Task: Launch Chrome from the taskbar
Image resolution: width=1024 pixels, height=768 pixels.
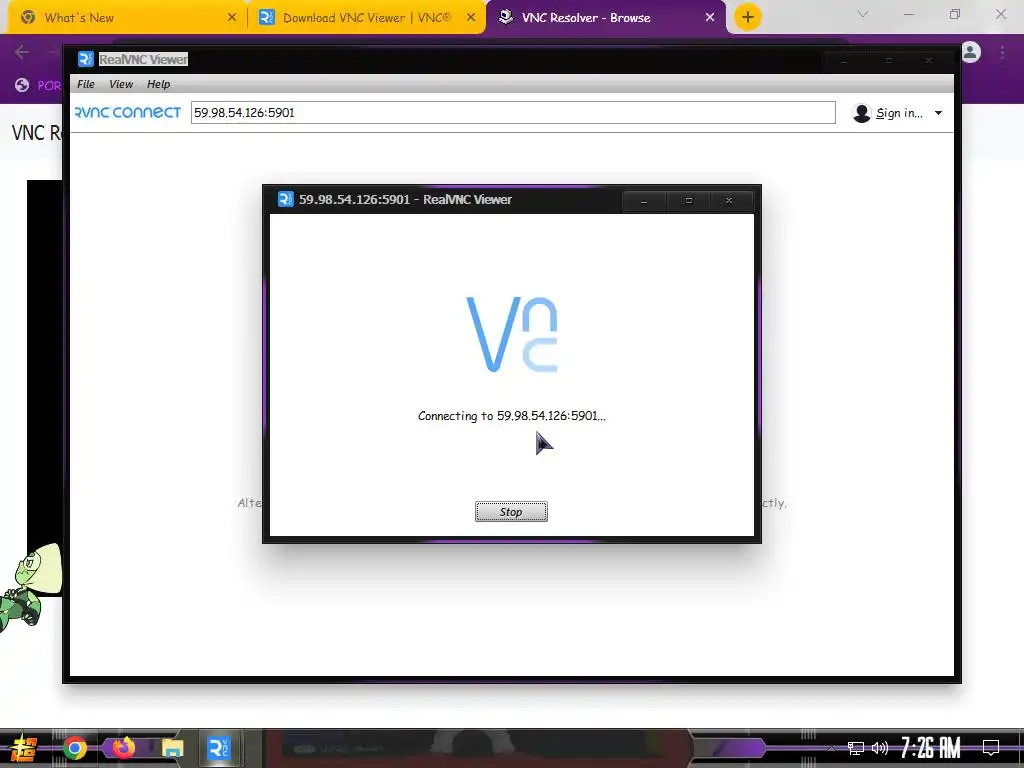Action: click(75, 748)
